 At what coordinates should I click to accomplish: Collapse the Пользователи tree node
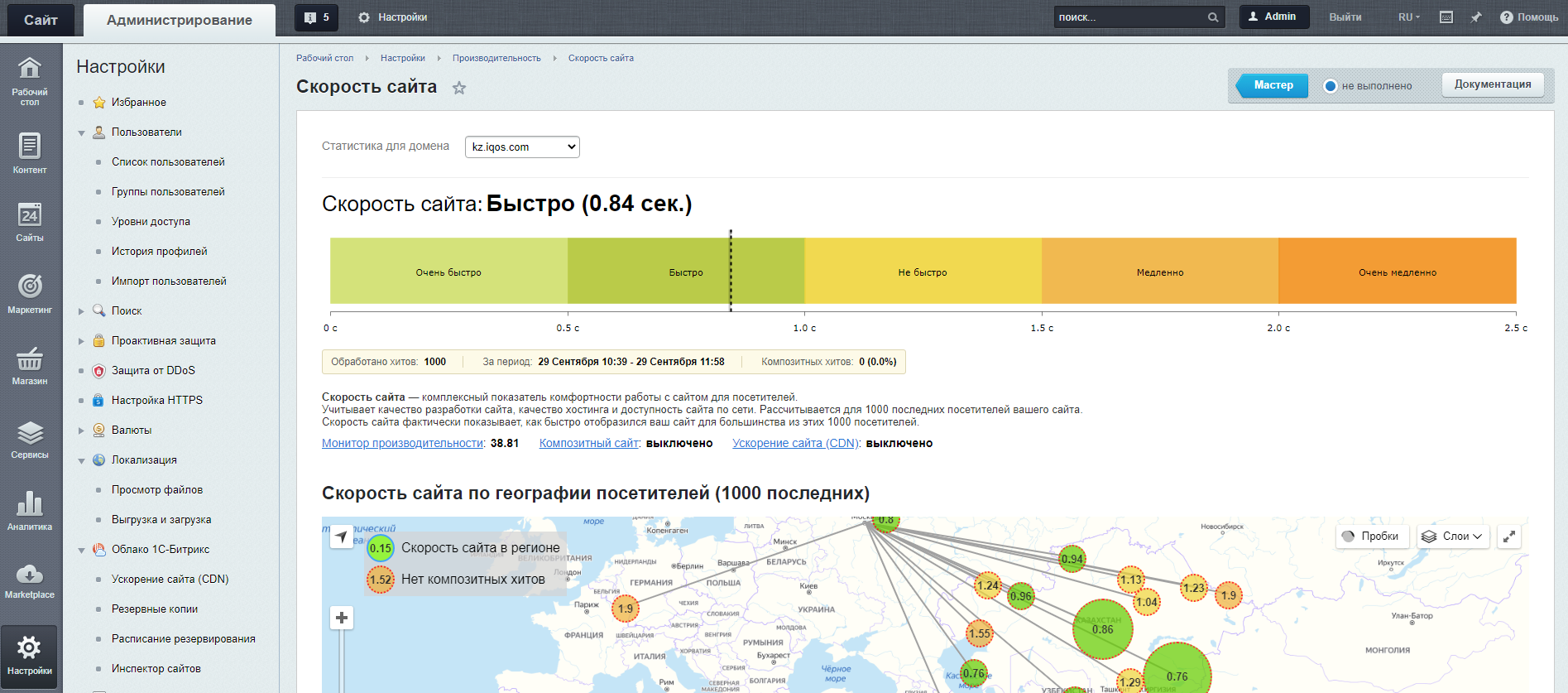pos(81,132)
